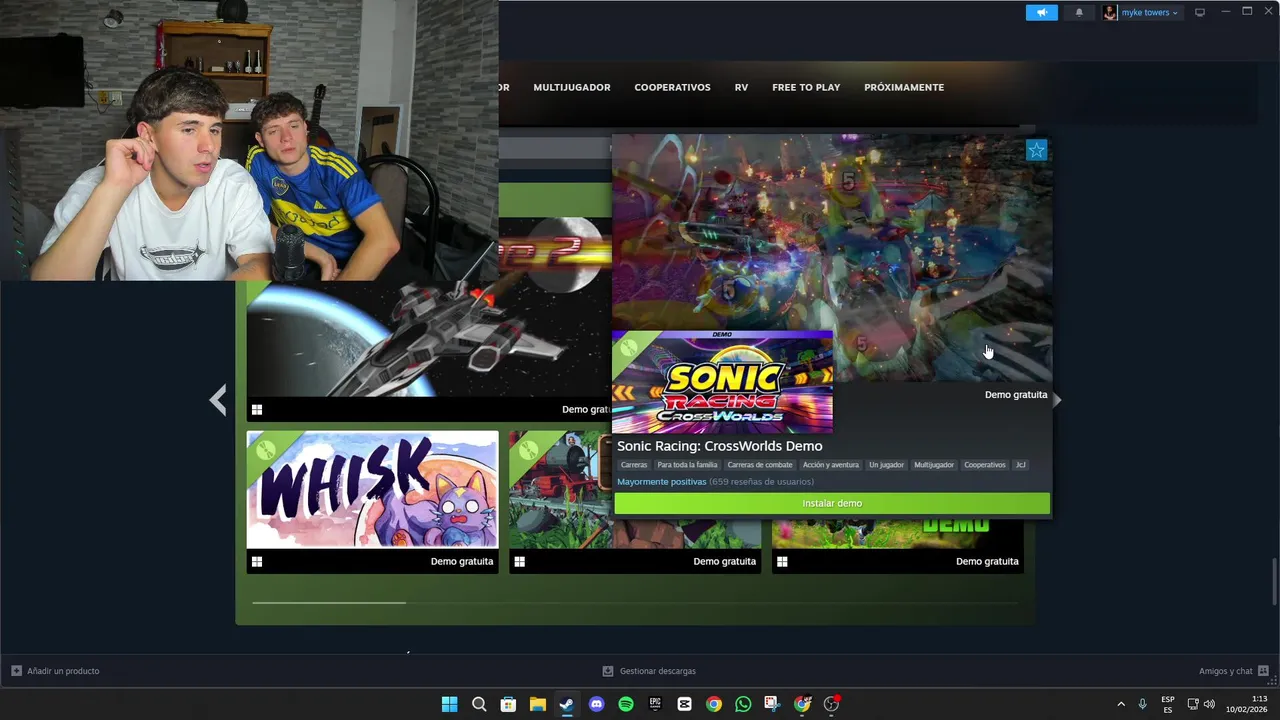Open CapCut from taskbar
Viewport: 1280px width, 720px height.
684,704
